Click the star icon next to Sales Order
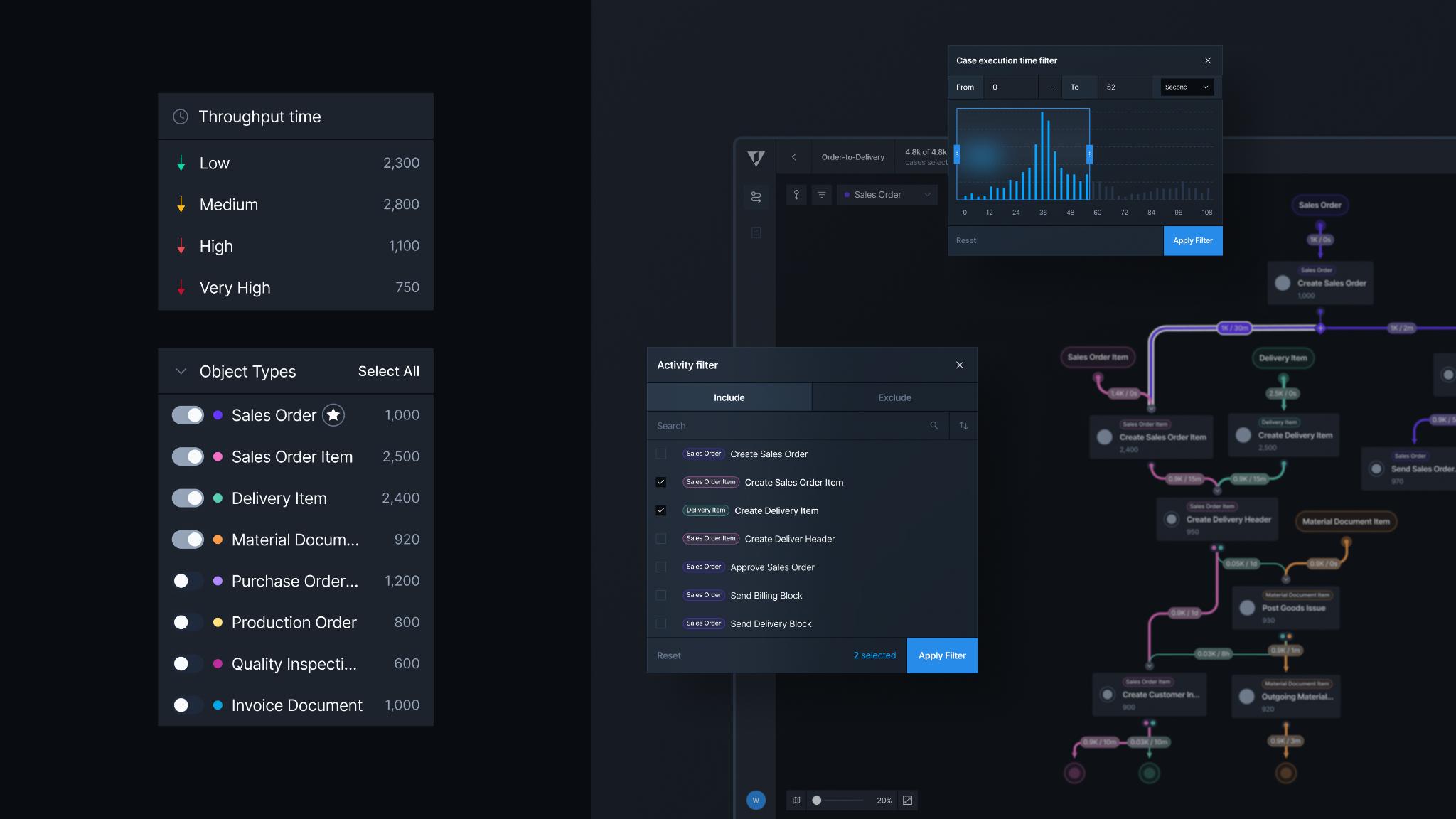The width and height of the screenshot is (1456, 819). tap(333, 415)
